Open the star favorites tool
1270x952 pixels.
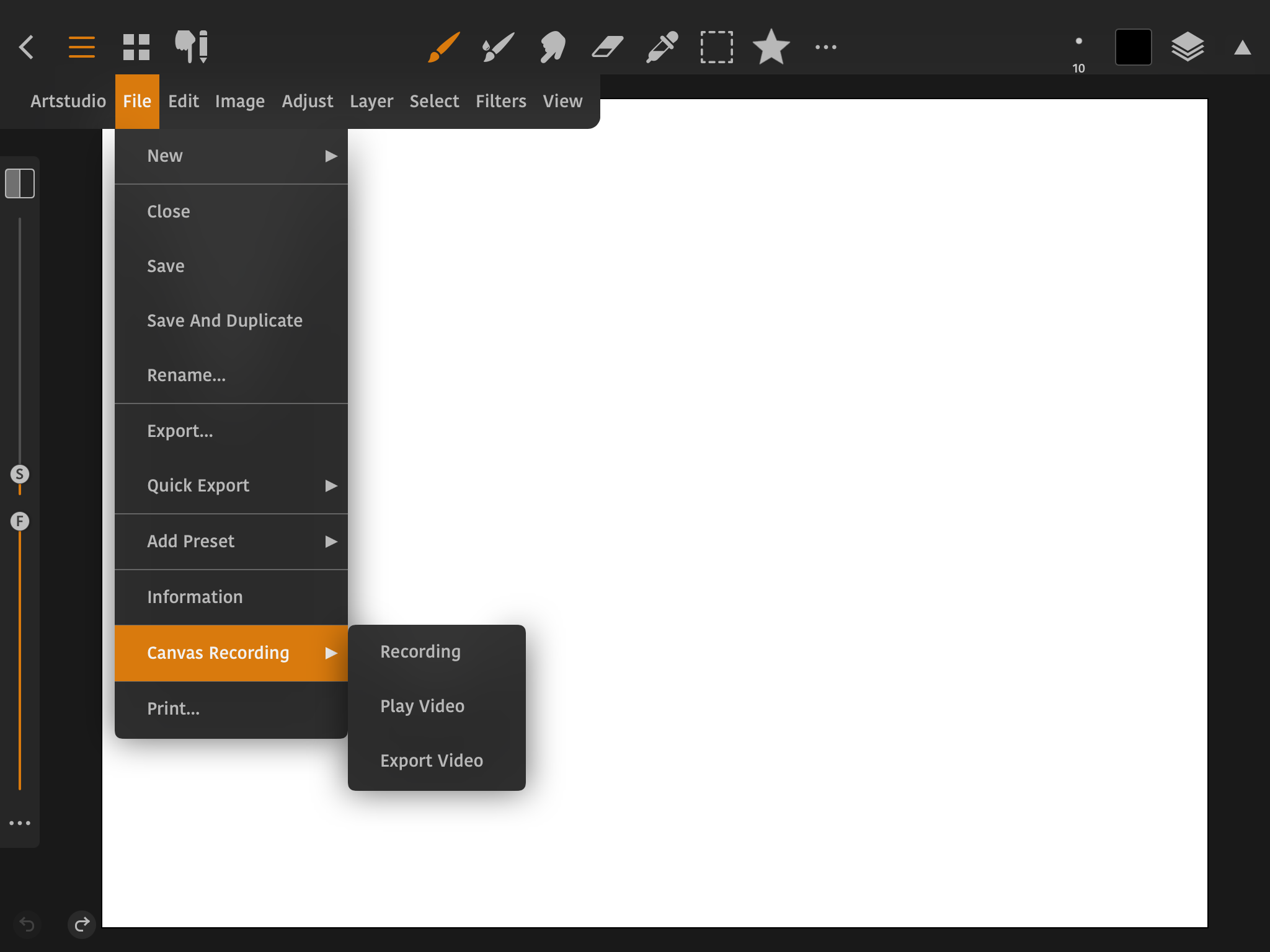tap(771, 47)
